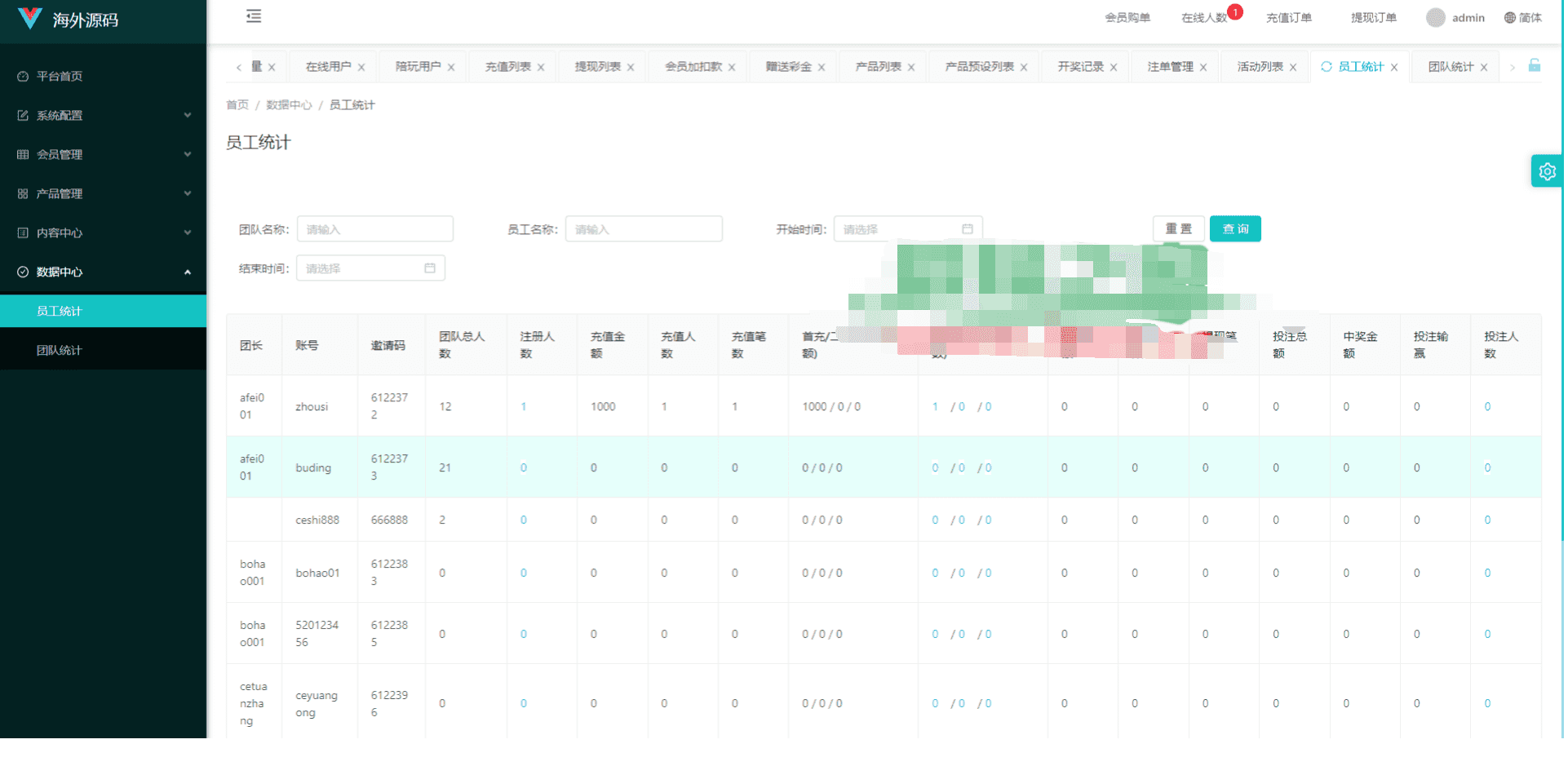Click the lock icon beside the tabs
Screen dimensions: 1568x766
(1534, 65)
